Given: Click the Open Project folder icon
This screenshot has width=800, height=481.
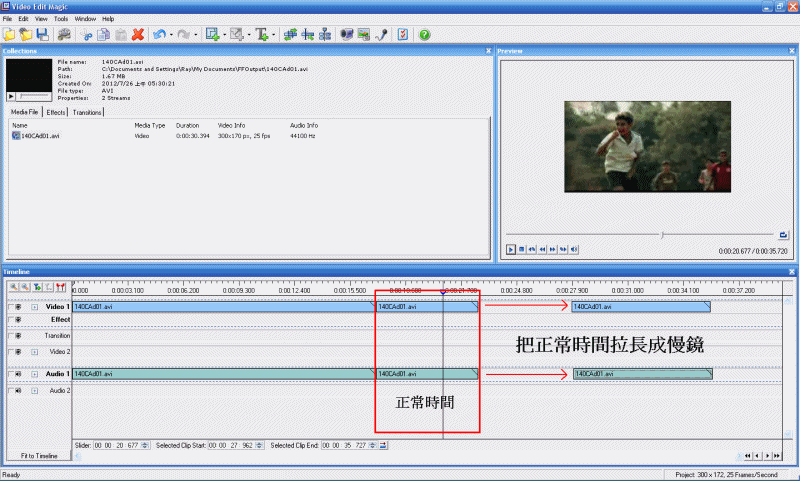Looking at the screenshot, I should tap(26, 35).
